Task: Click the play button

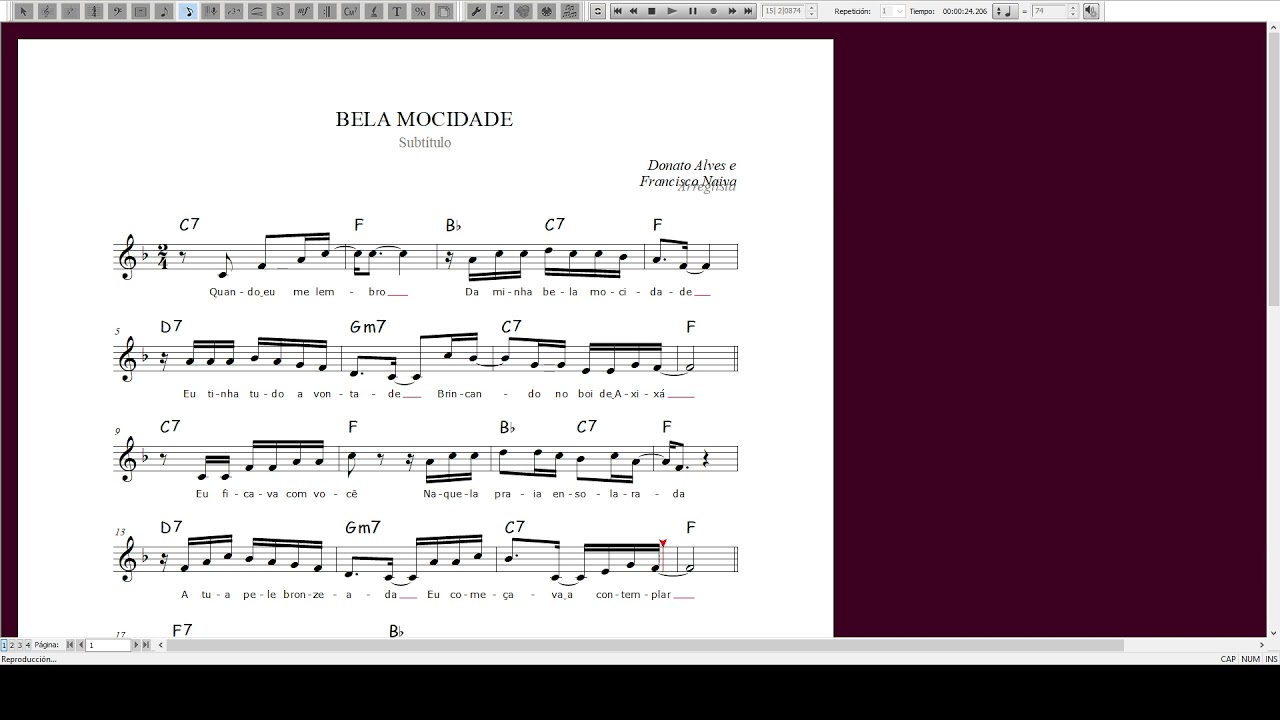Action: pyautogui.click(x=672, y=11)
